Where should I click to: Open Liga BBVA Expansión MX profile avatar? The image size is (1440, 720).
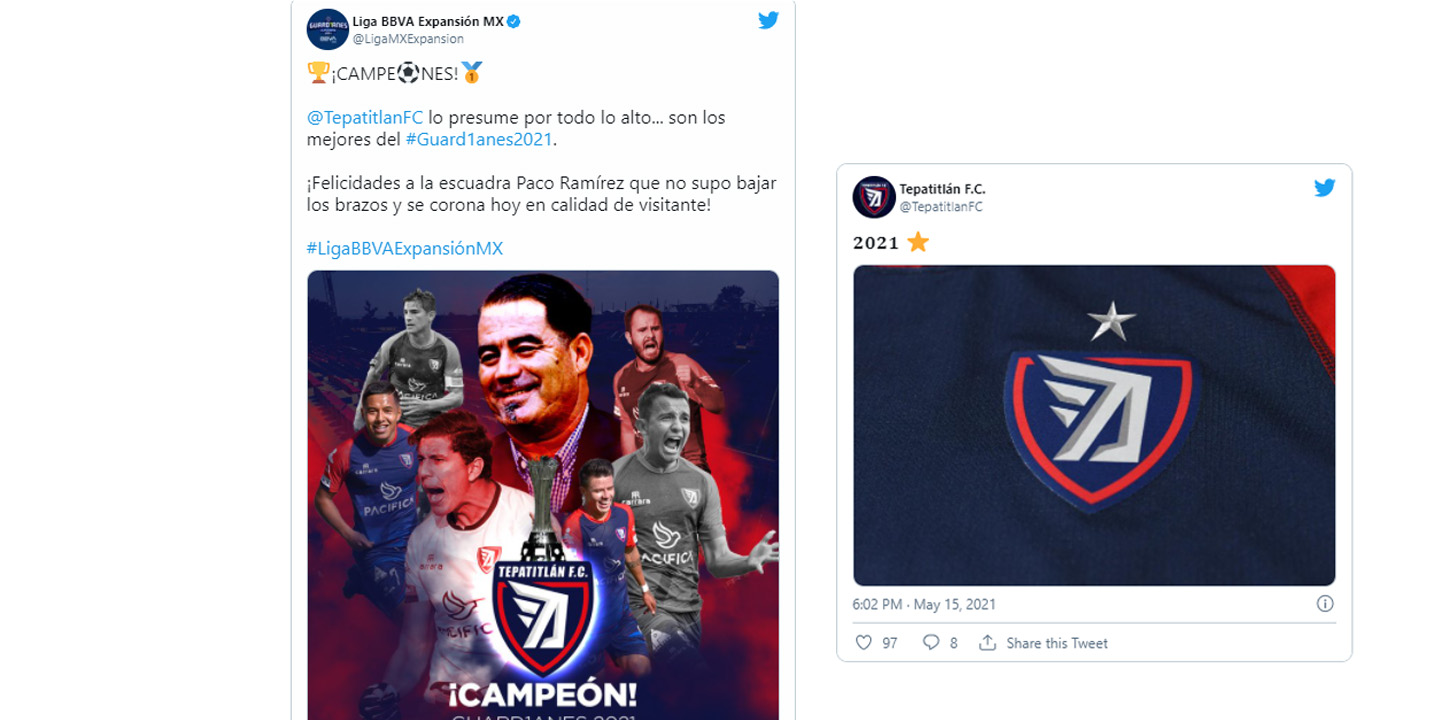327,29
